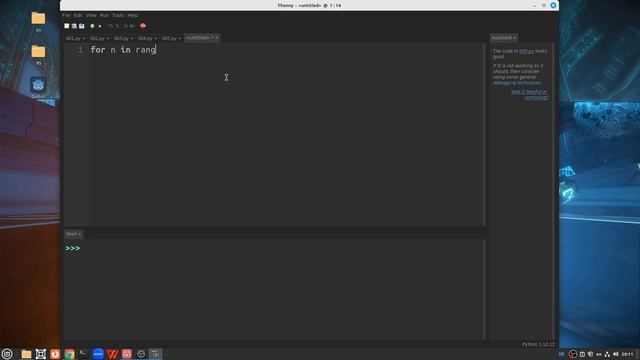This screenshot has height=360, width=640.
Task: Click the Shell prompt input area
Action: pyautogui.click(x=282, y=248)
